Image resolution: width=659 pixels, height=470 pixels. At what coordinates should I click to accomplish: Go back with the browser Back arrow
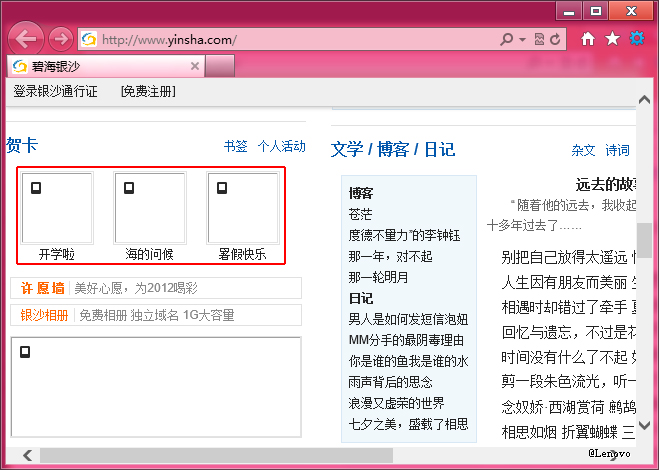pyautogui.click(x=26, y=39)
